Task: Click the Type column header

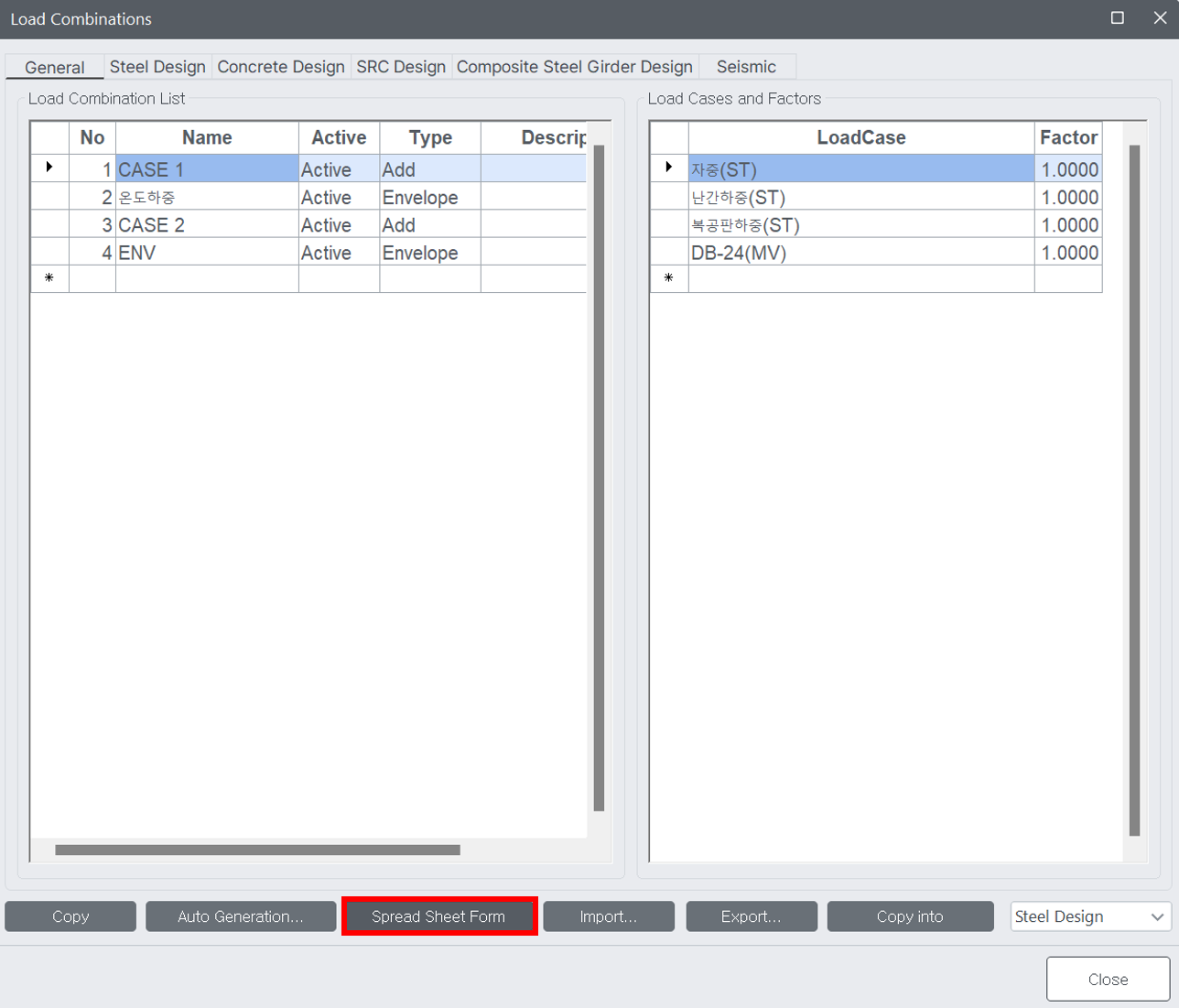Action: click(x=430, y=137)
